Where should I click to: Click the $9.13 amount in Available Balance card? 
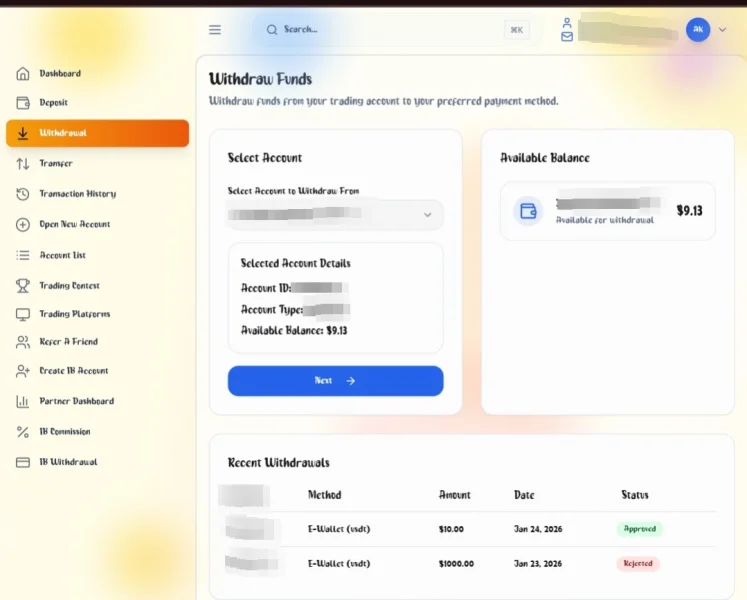tap(689, 211)
